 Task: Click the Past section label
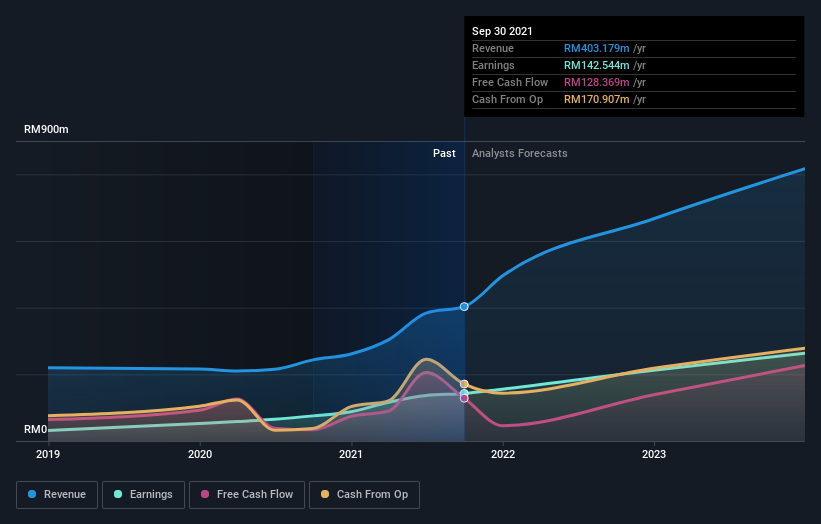(444, 153)
